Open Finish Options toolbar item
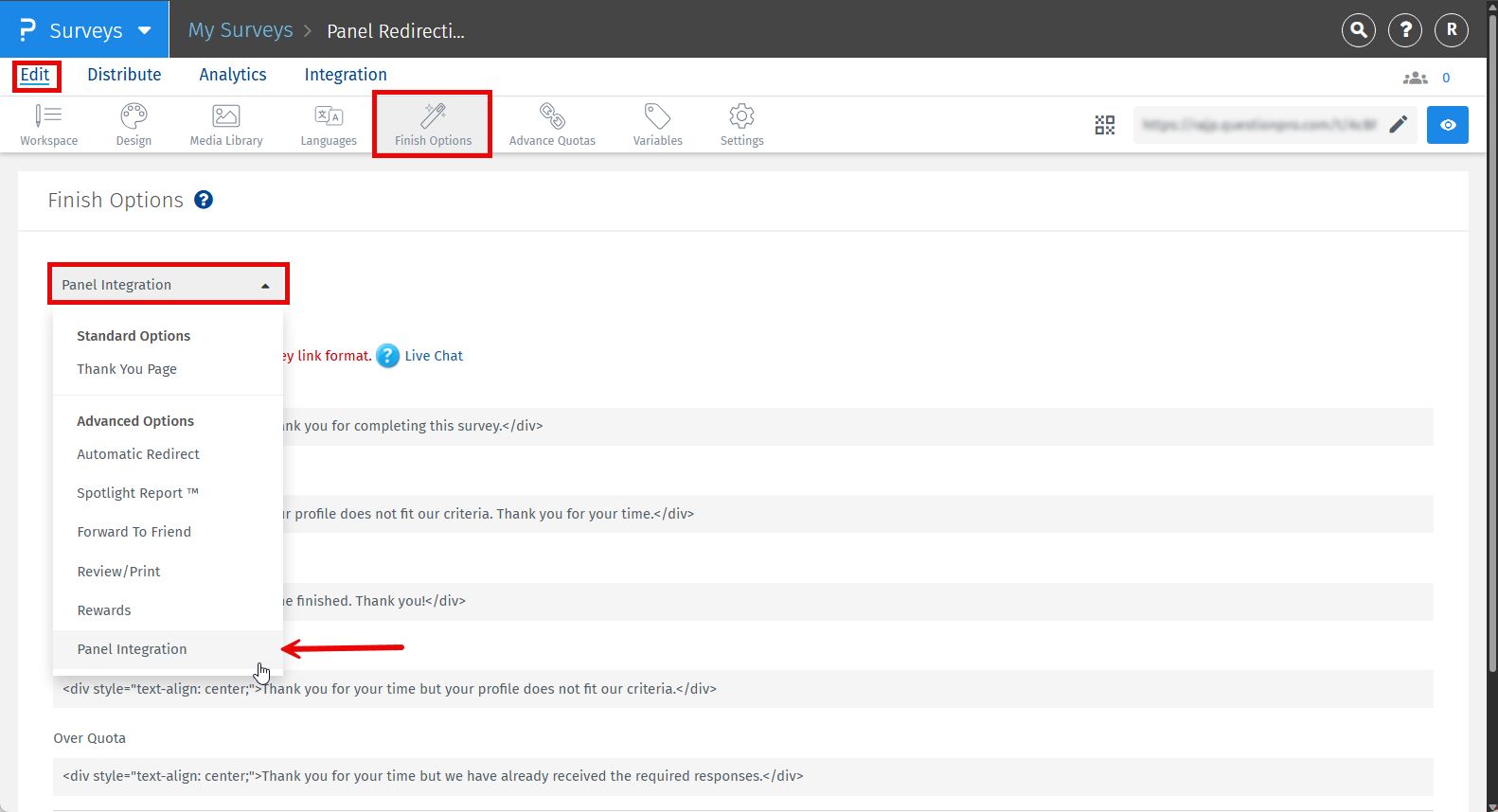The image size is (1498, 812). (x=433, y=125)
